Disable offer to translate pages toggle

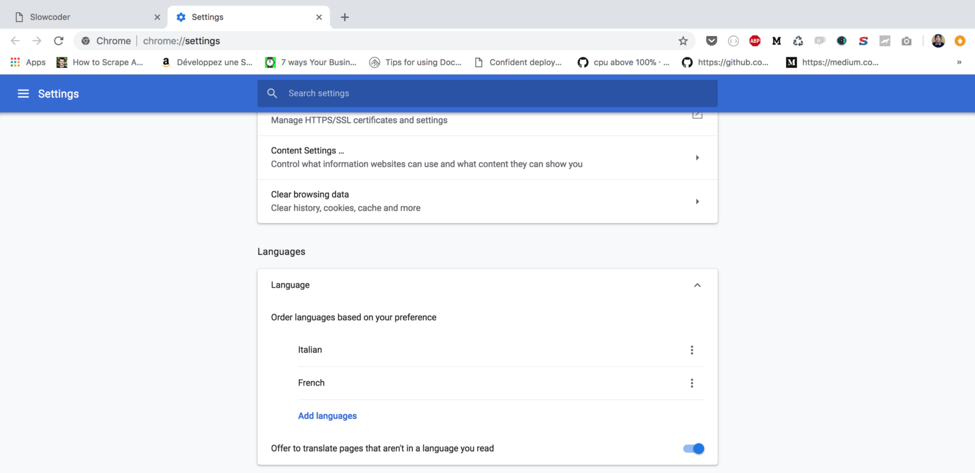694,449
